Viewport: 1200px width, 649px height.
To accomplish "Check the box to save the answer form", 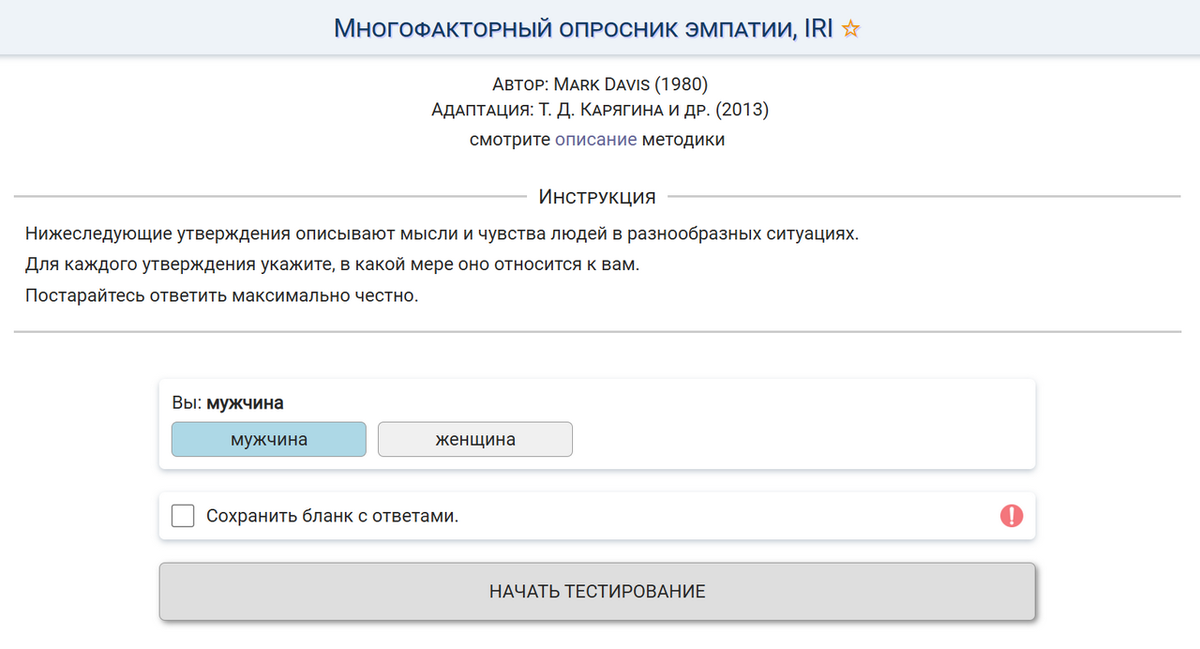I will (x=183, y=515).
